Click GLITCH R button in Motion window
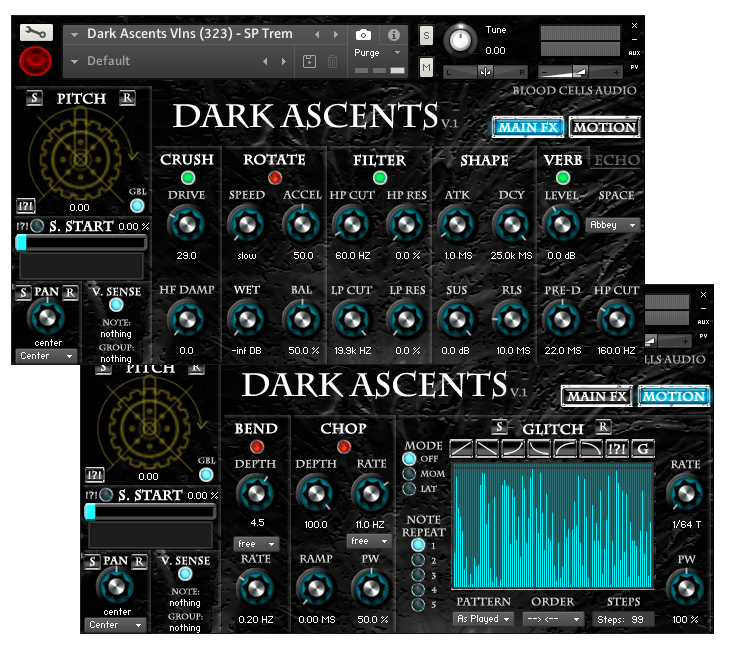Viewport: 730px width, 655px height. click(603, 426)
